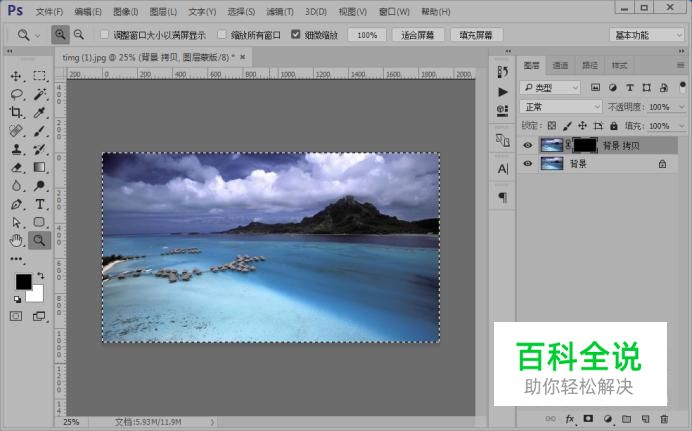Open the 基本功能 workspace dropdown

coord(646,34)
